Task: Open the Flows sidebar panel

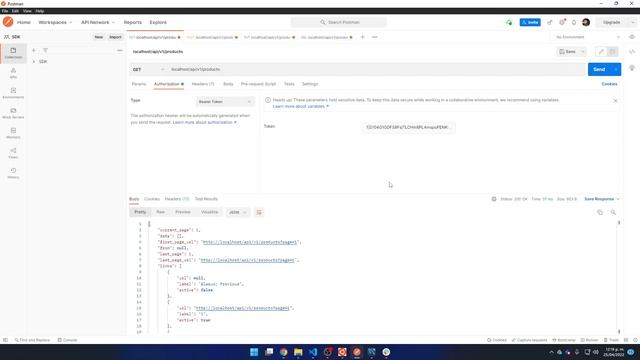Action: tap(13, 153)
